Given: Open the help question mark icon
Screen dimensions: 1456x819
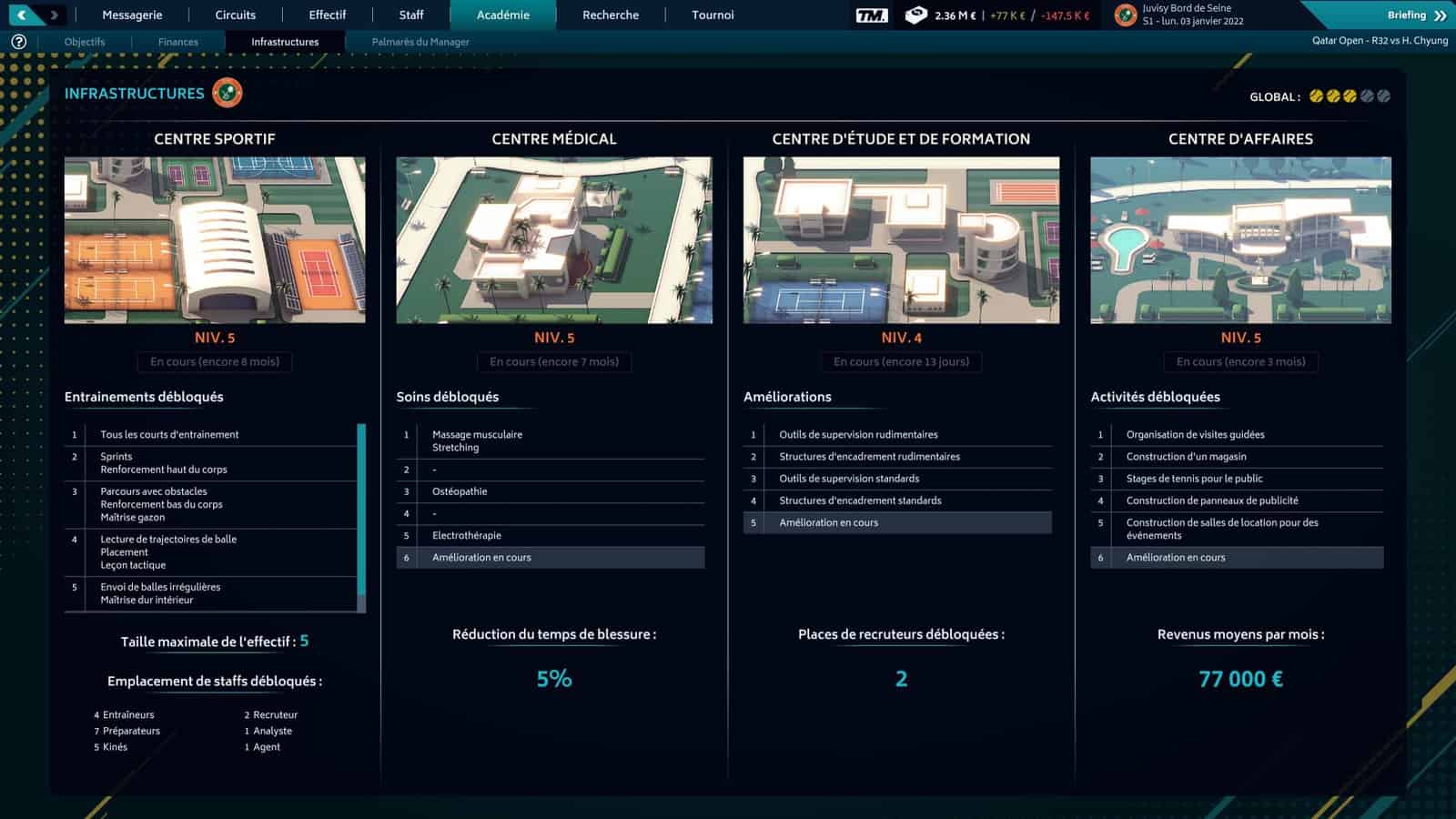Looking at the screenshot, I should 18,42.
